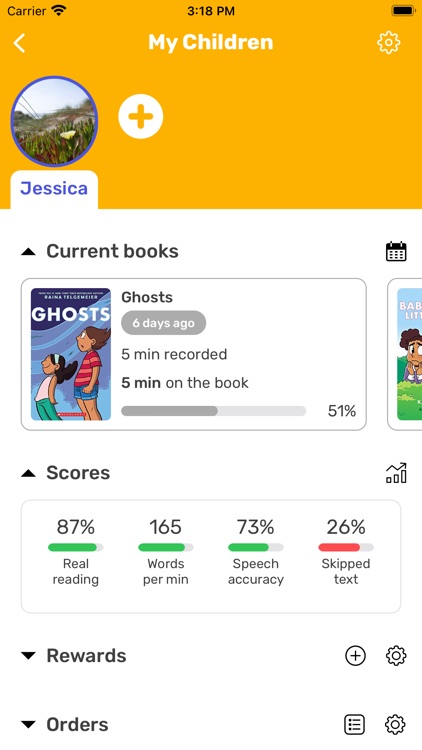
Task: Open Orders settings gear
Action: [395, 725]
